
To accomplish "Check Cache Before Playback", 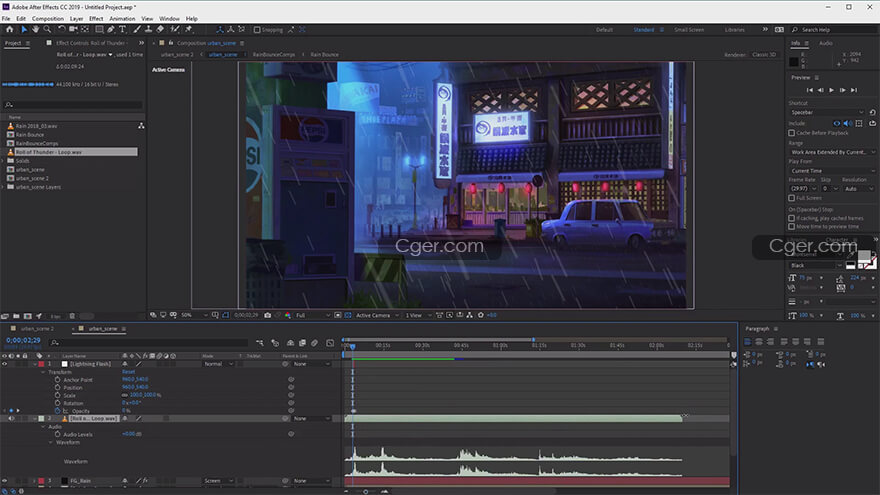I will pos(791,133).
